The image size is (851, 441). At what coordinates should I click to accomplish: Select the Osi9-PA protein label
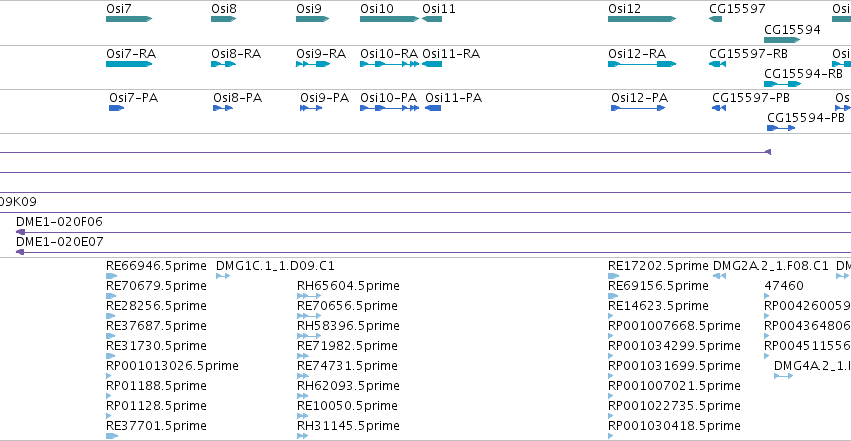pyautogui.click(x=325, y=98)
